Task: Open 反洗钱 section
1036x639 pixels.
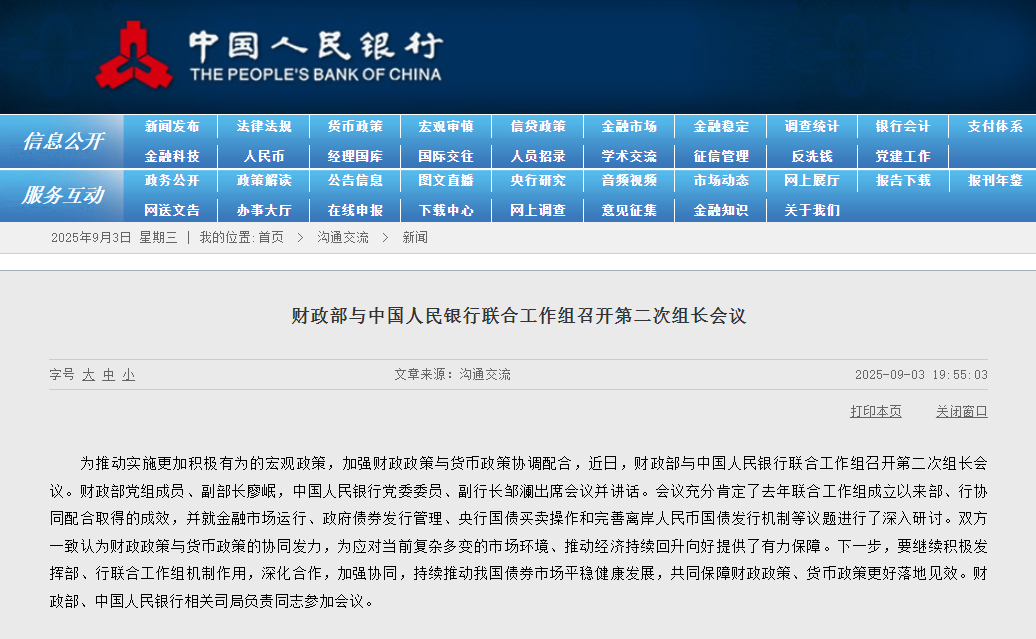Action: point(812,156)
